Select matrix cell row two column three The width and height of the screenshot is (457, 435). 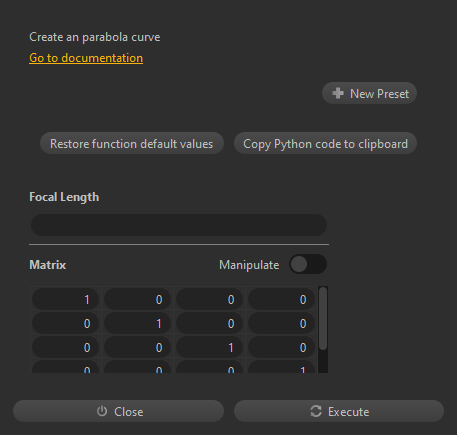pyautogui.click(x=209, y=323)
